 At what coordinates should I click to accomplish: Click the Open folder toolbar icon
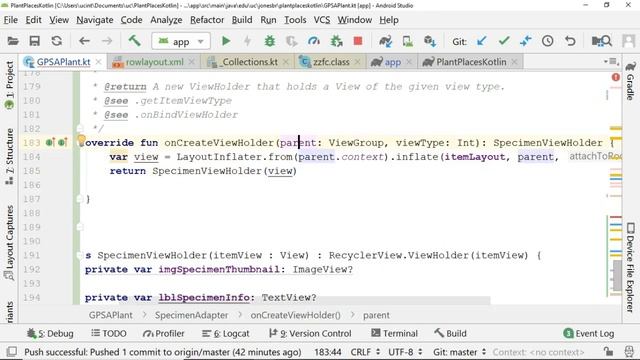click(13, 41)
